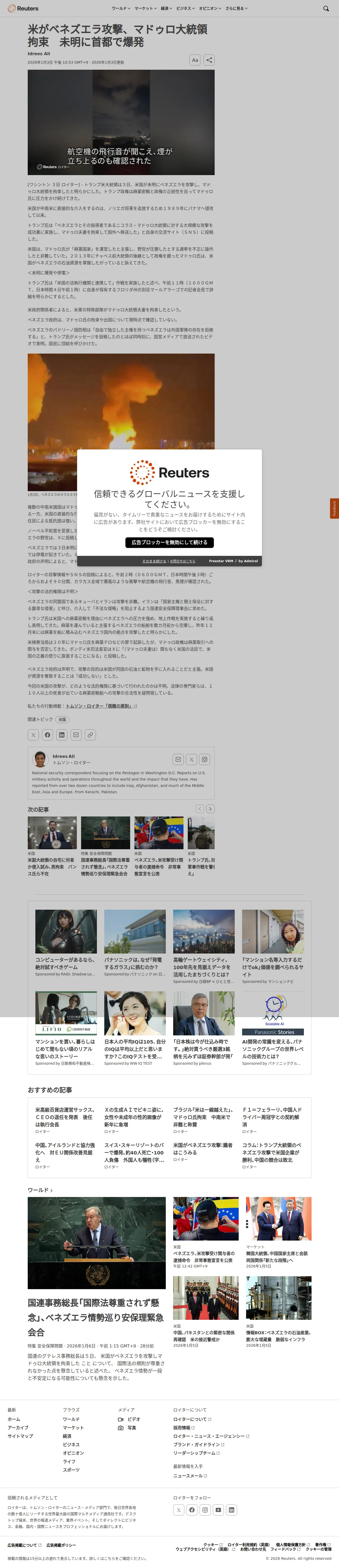Image resolution: width=339 pixels, height=1568 pixels.
Task: Click 広告ブロッカーを無効にして続ける button
Action: 169,542
